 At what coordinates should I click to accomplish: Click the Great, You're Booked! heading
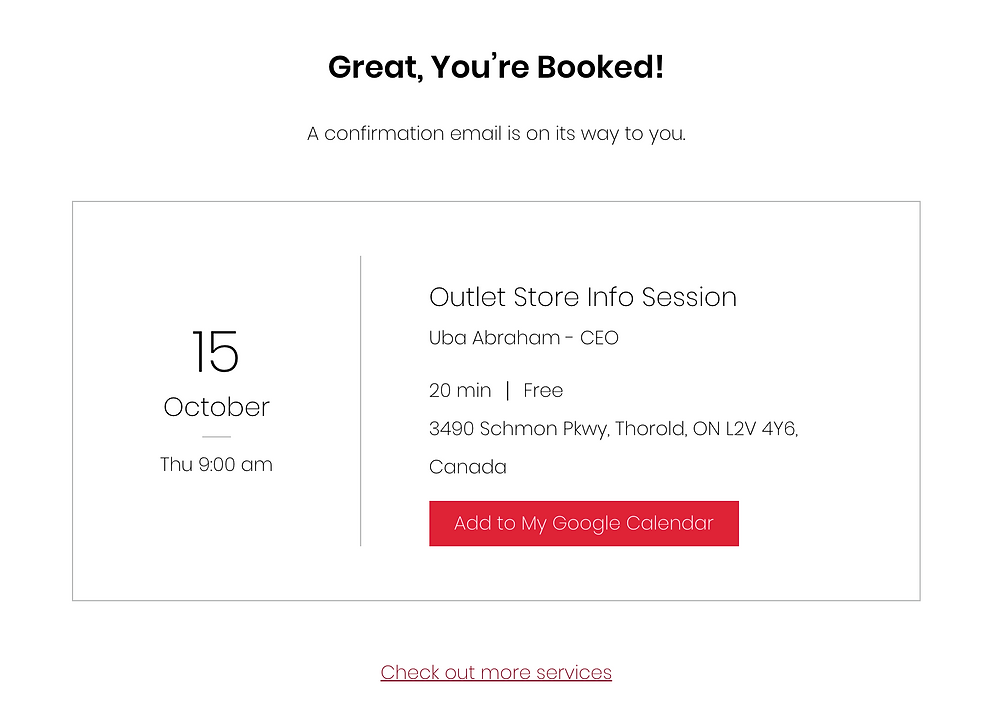496,67
